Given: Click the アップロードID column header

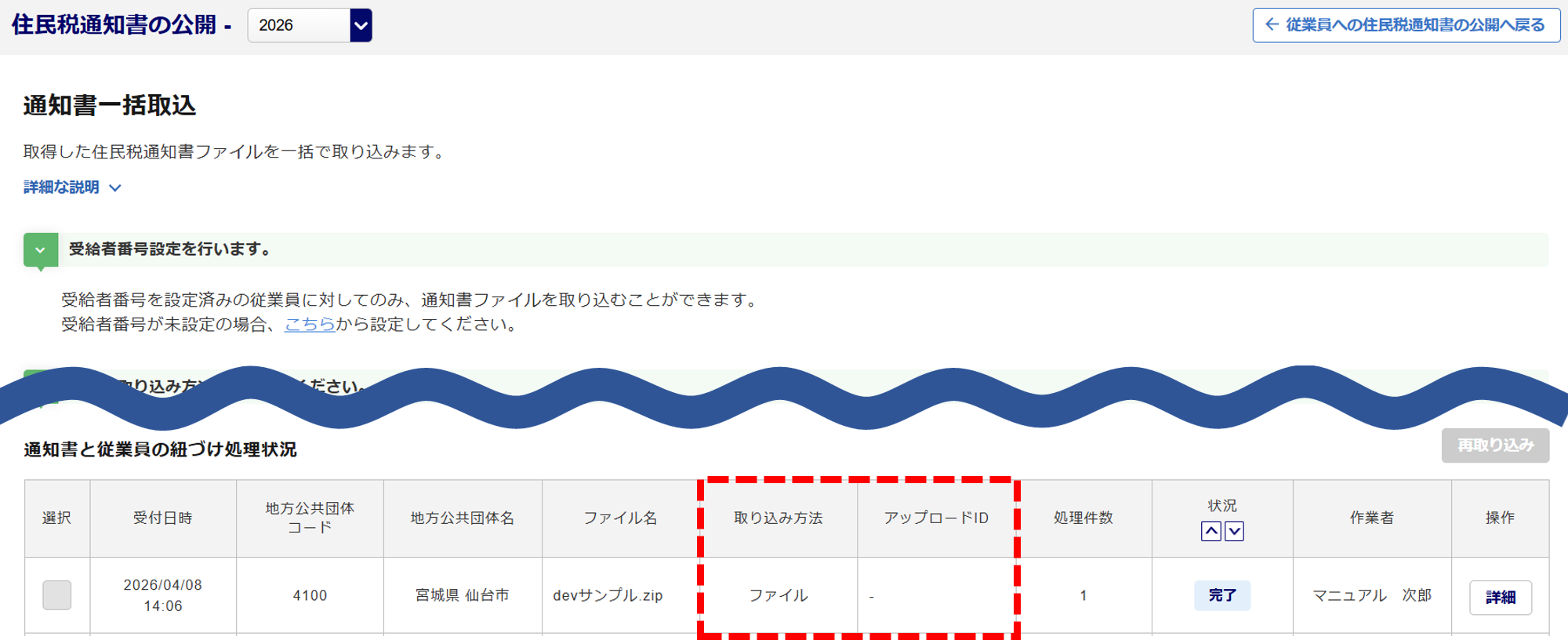Looking at the screenshot, I should pos(937,518).
